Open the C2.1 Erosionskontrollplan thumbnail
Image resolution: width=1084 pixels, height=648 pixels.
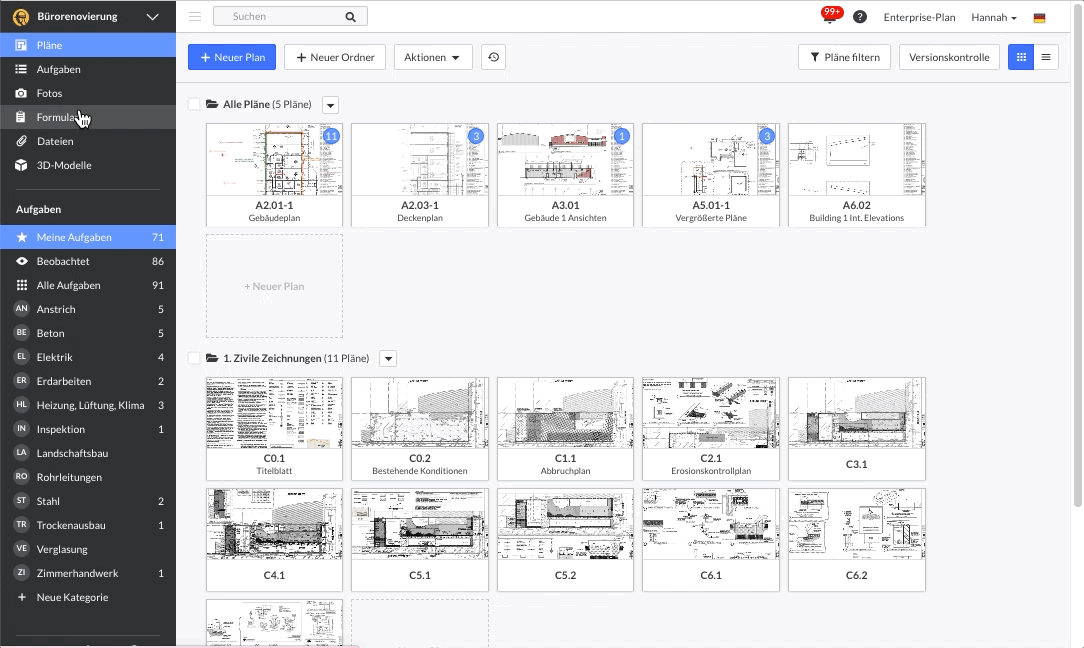point(711,429)
